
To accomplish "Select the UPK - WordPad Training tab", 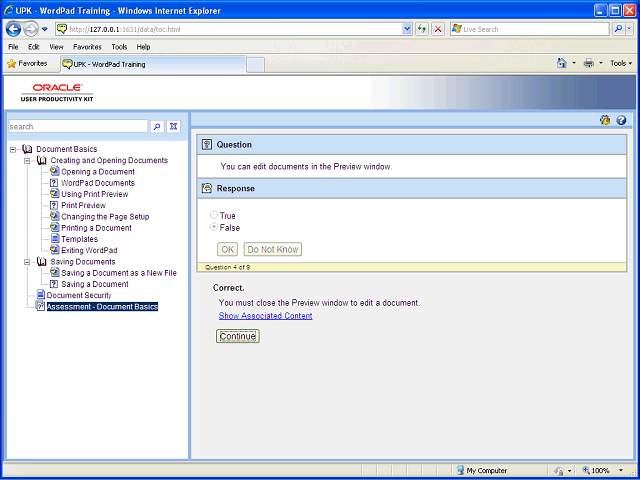I will pos(153,64).
